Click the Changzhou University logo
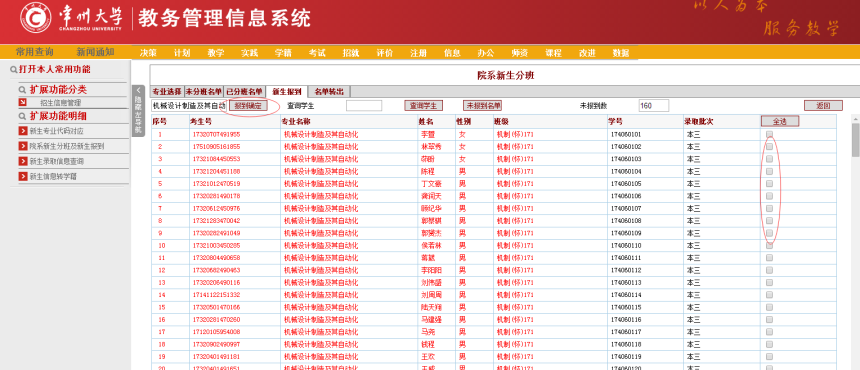The width and height of the screenshot is (860, 370). click(36, 18)
